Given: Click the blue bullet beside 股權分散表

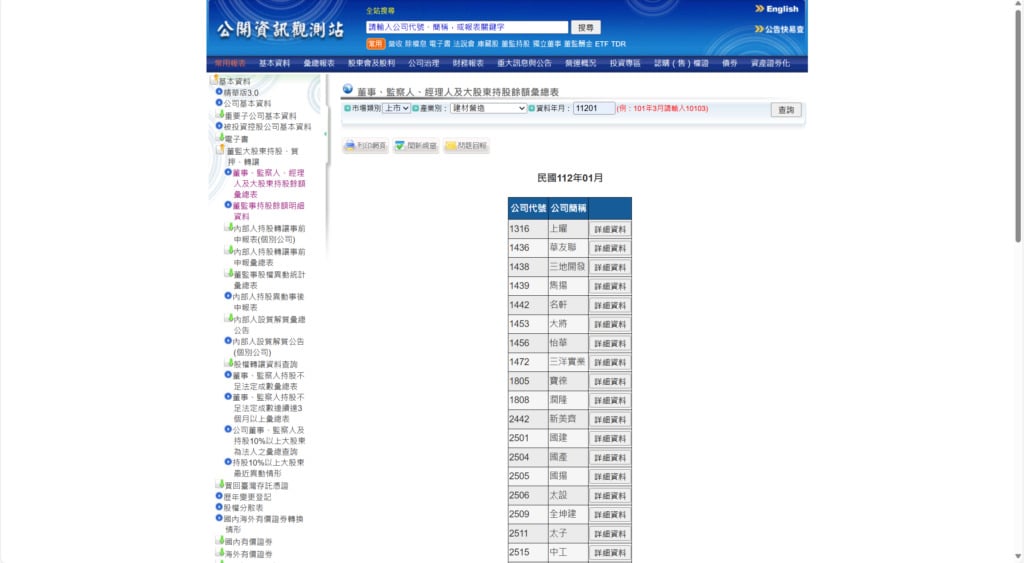Looking at the screenshot, I should (x=219, y=507).
